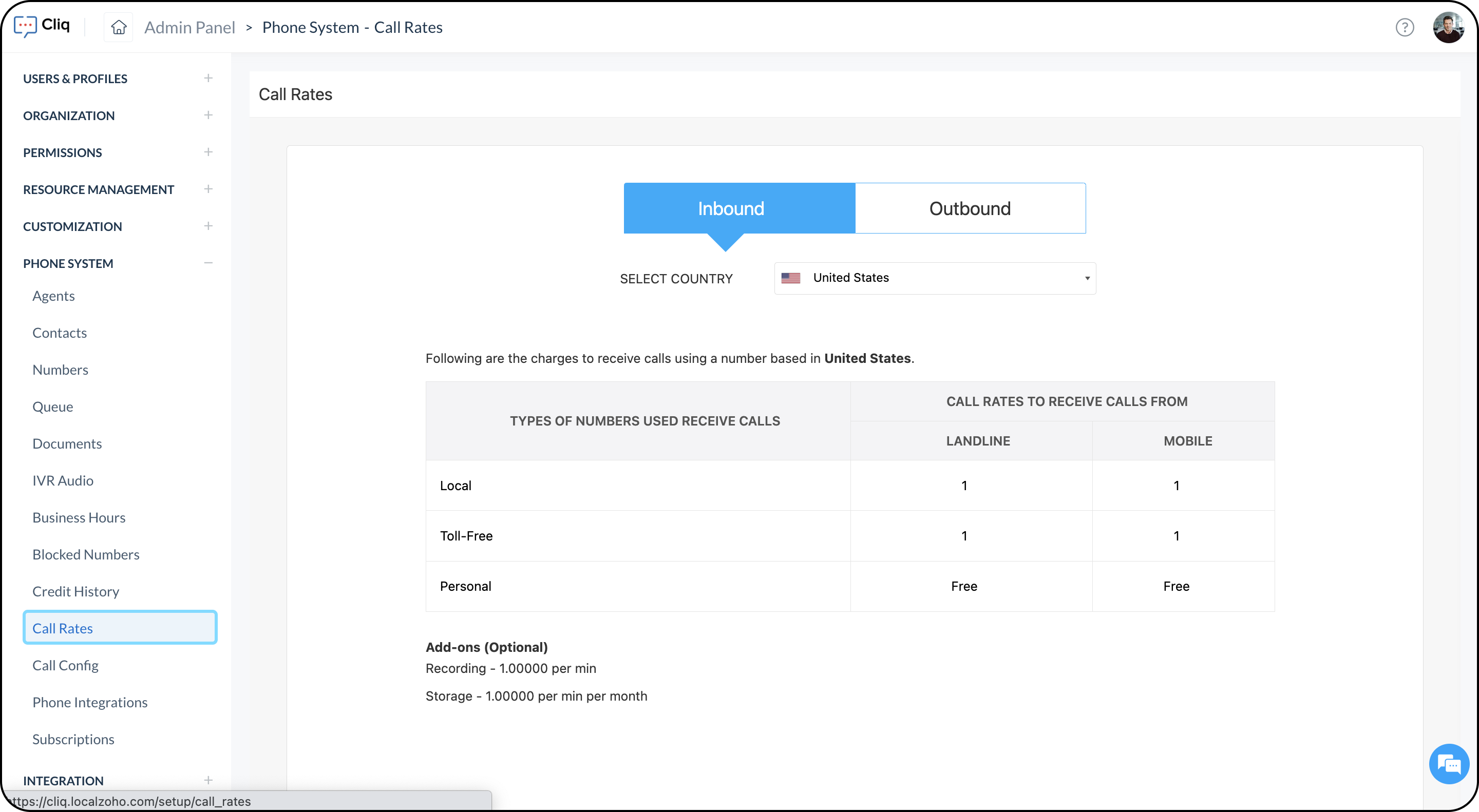This screenshot has width=1479, height=812.
Task: Expand the Customization section
Action: 208,226
